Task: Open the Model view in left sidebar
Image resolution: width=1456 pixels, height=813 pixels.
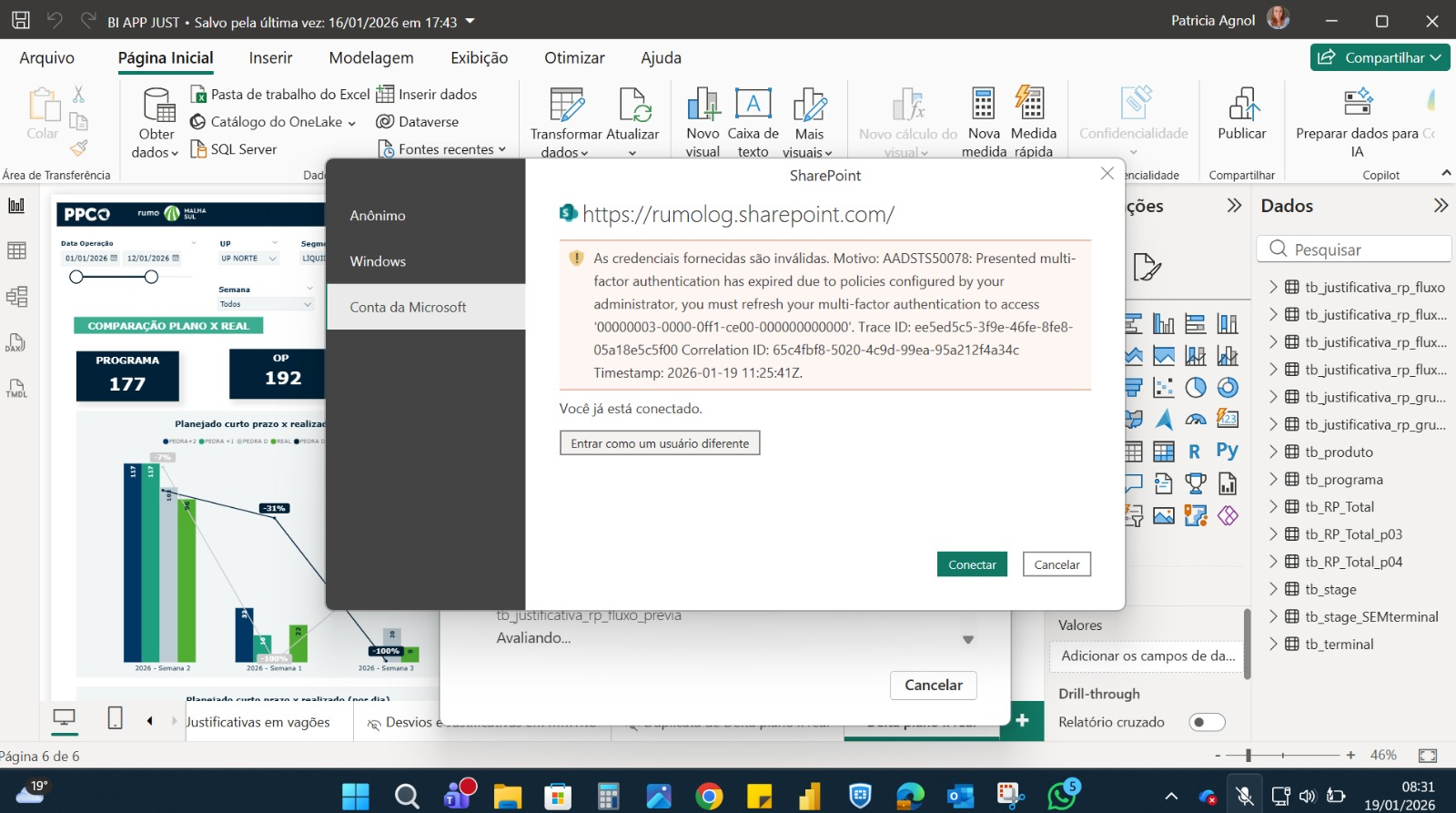Action: [16, 296]
